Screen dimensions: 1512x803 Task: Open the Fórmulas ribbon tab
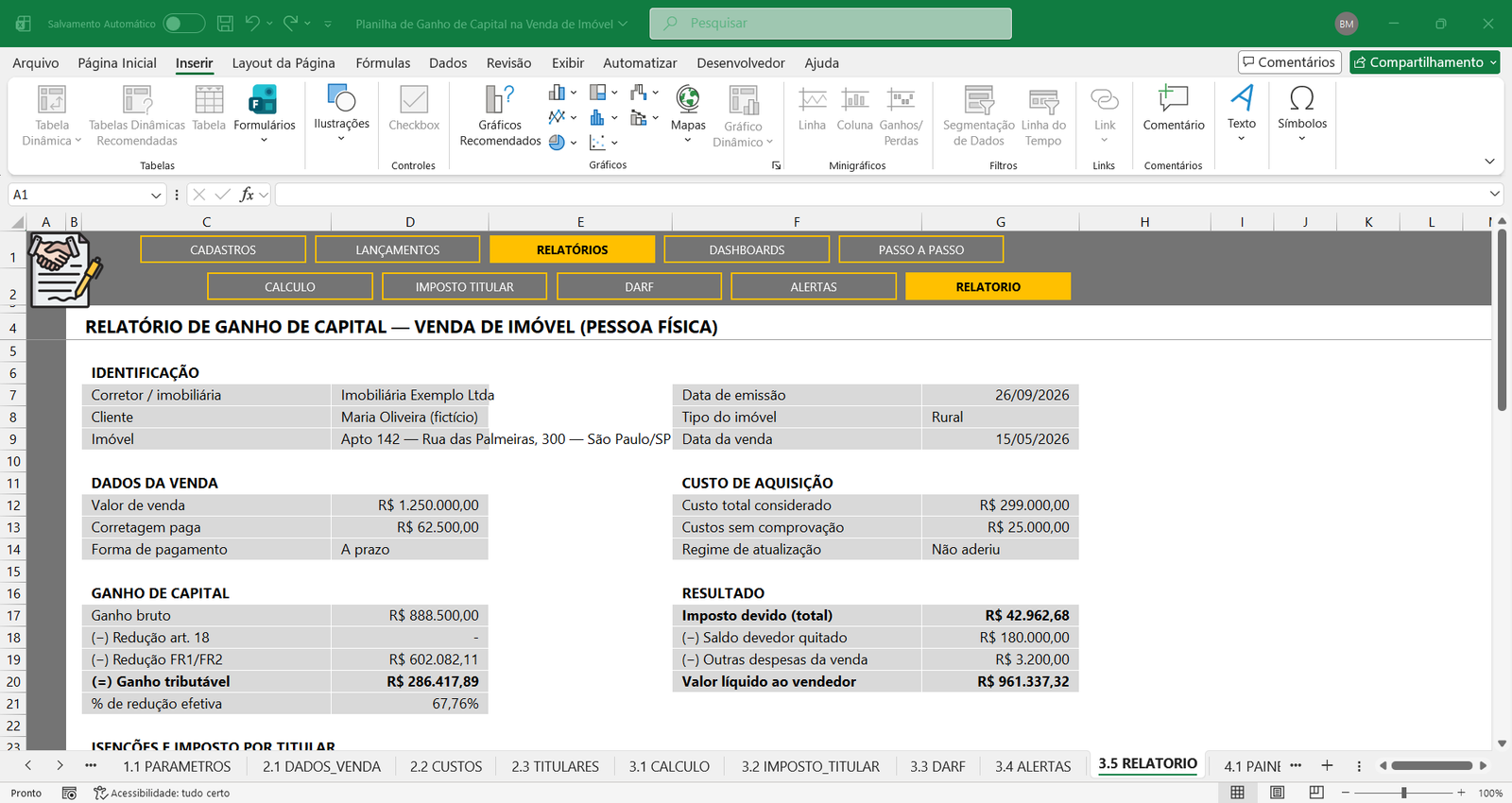[x=383, y=63]
